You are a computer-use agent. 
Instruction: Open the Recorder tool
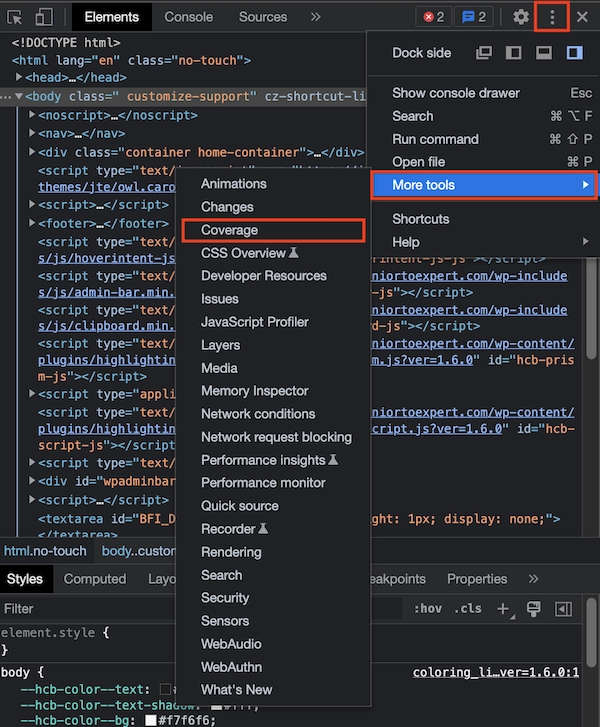click(x=273, y=529)
